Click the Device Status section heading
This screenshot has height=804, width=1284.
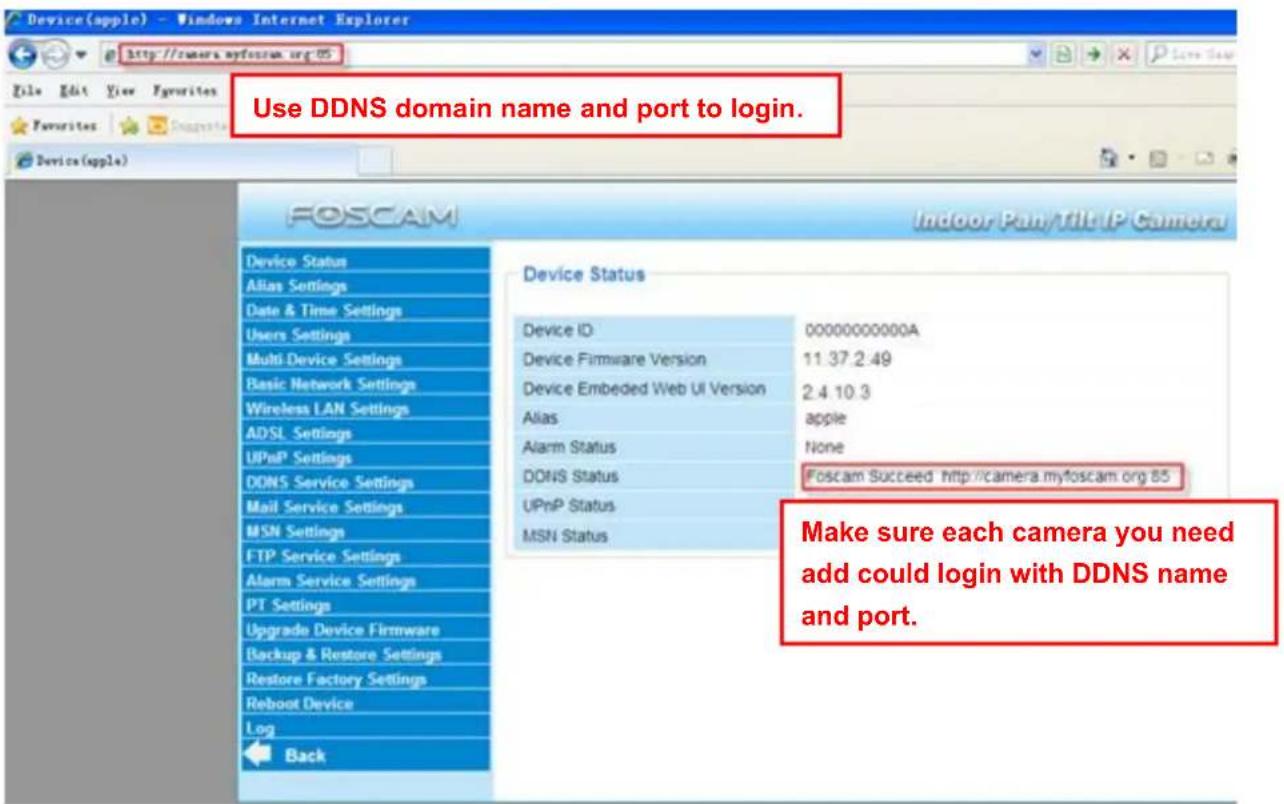[x=584, y=273]
